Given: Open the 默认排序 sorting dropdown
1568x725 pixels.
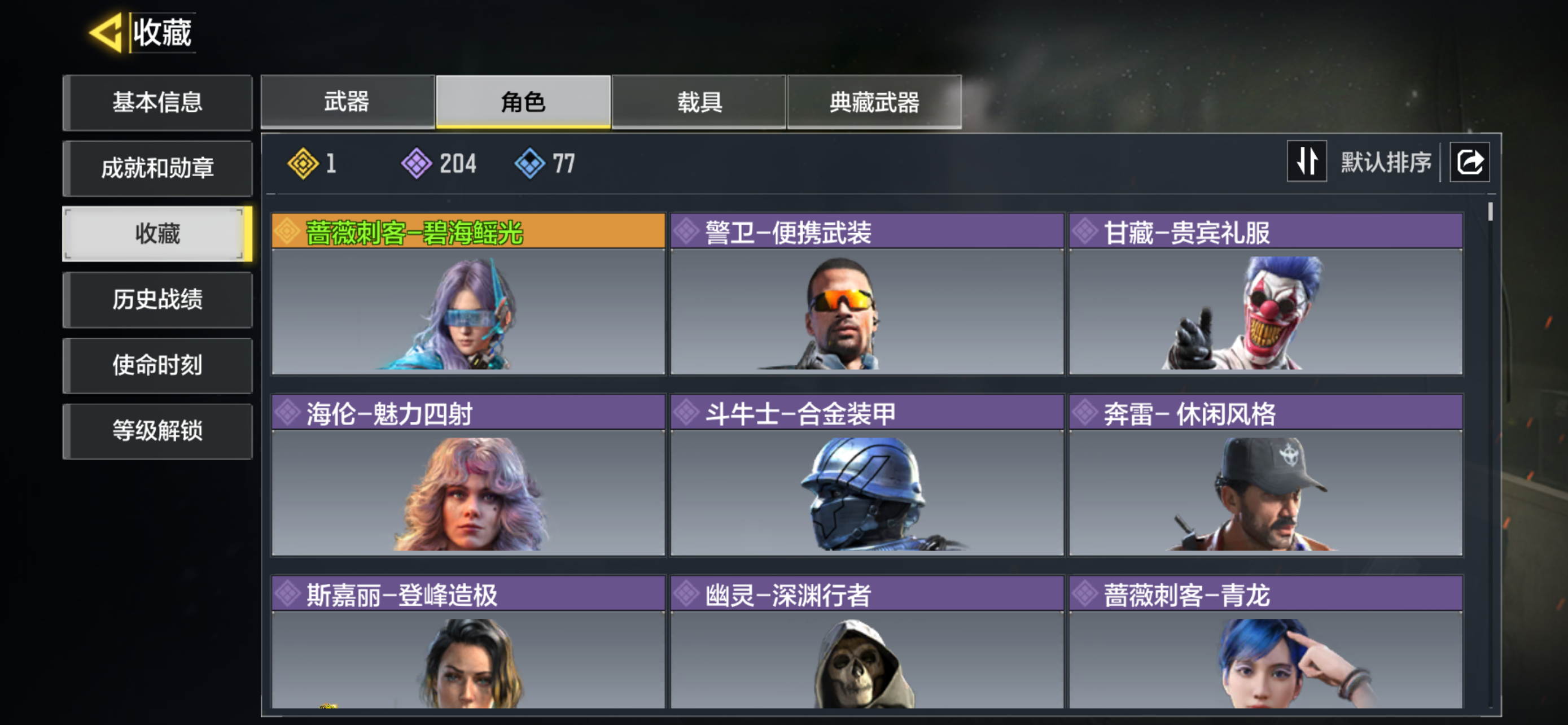Looking at the screenshot, I should [1385, 163].
